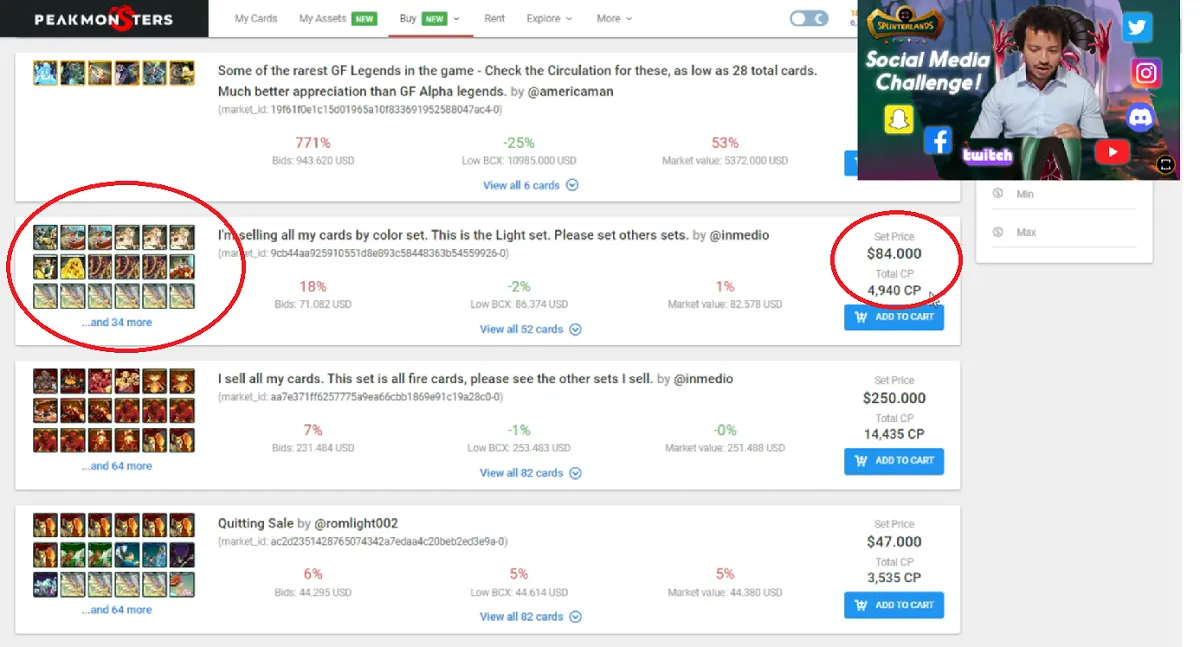Click '...and 64 more' under the fire cards
The width and height of the screenshot is (1200, 647).
[x=117, y=466]
